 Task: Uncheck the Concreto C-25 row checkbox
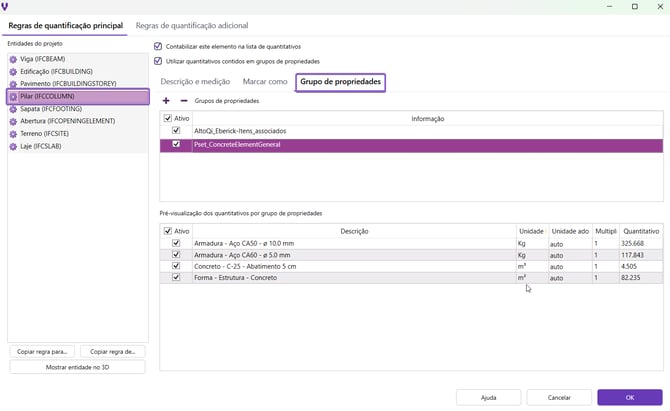click(x=176, y=266)
